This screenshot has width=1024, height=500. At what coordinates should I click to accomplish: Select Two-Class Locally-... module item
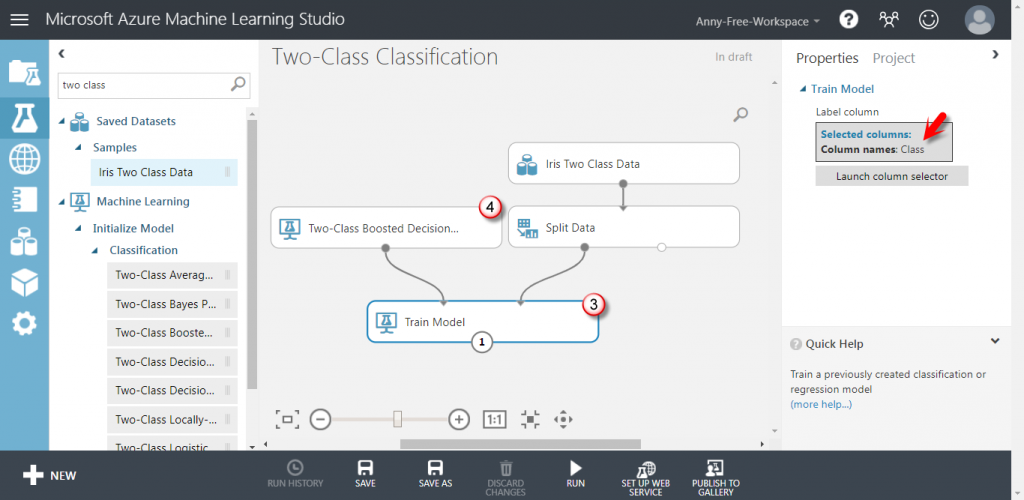point(172,419)
